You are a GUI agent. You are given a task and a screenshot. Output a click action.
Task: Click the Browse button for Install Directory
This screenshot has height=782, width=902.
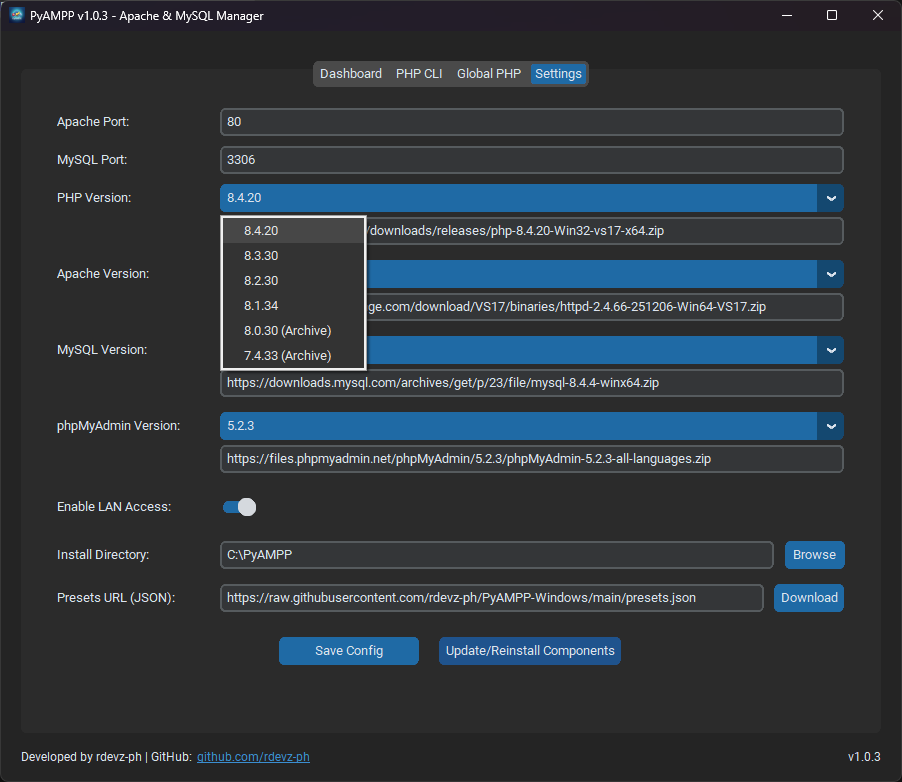814,555
